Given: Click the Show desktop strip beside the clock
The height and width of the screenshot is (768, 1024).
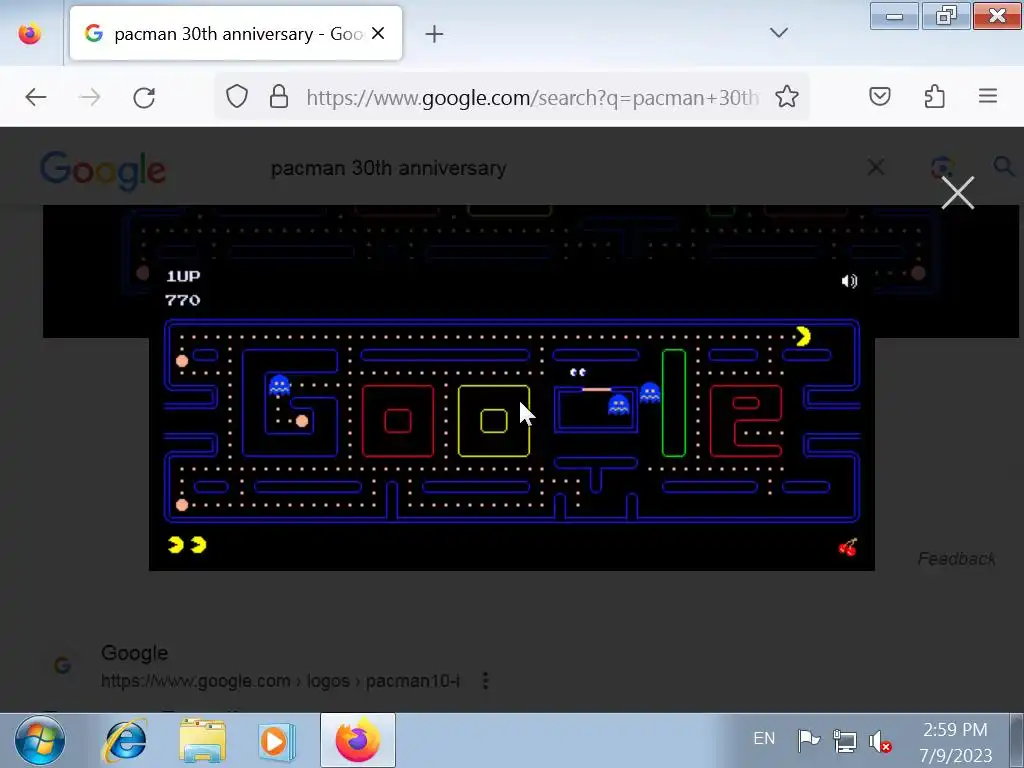Looking at the screenshot, I should (1016, 741).
